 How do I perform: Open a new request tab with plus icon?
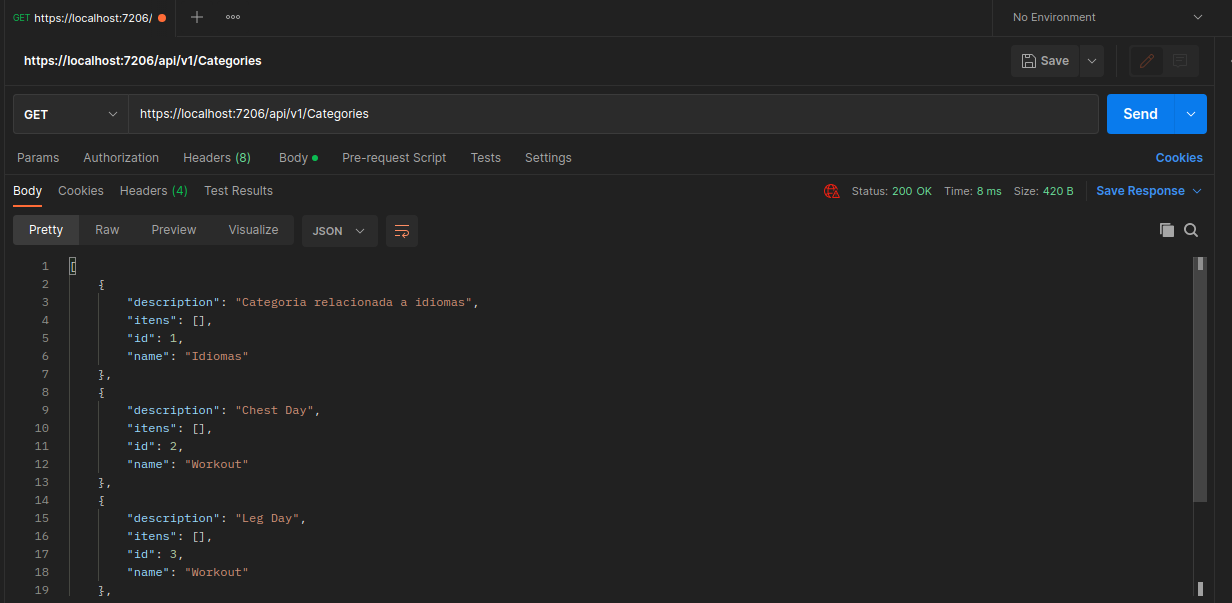(x=197, y=17)
